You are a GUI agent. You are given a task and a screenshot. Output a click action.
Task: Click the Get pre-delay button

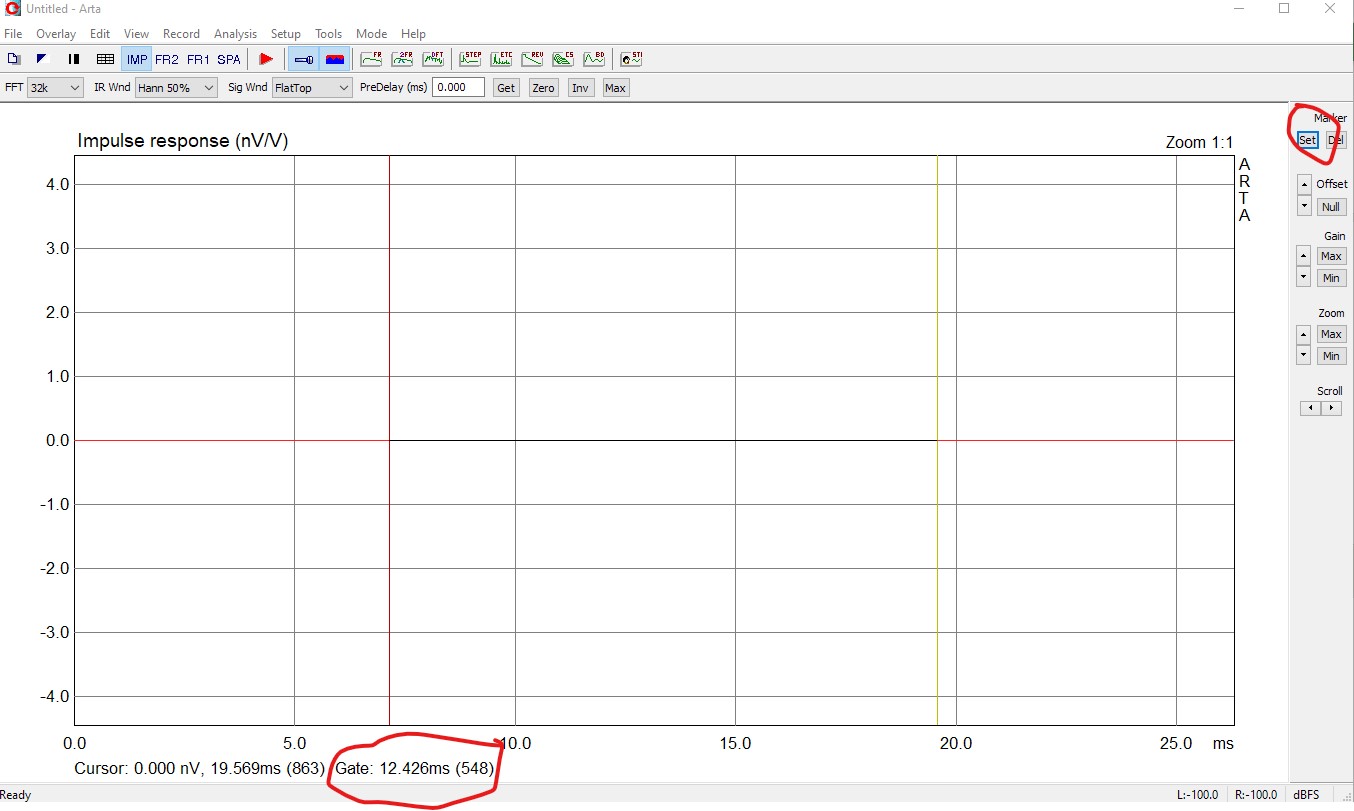[x=507, y=88]
